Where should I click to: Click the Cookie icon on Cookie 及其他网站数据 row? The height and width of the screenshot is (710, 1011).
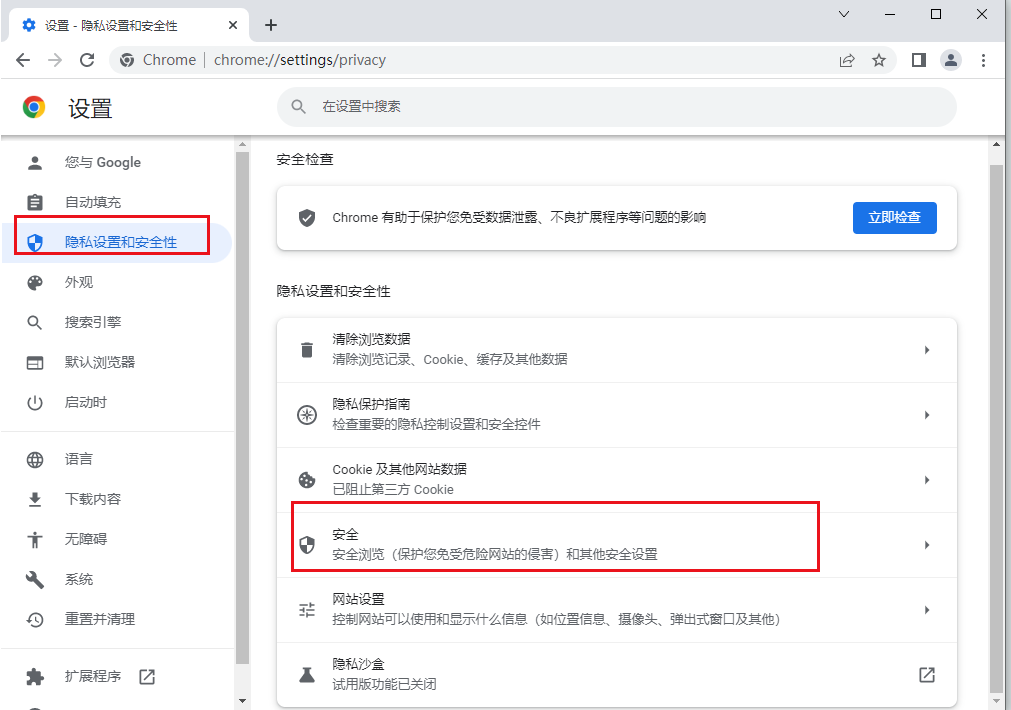(307, 479)
